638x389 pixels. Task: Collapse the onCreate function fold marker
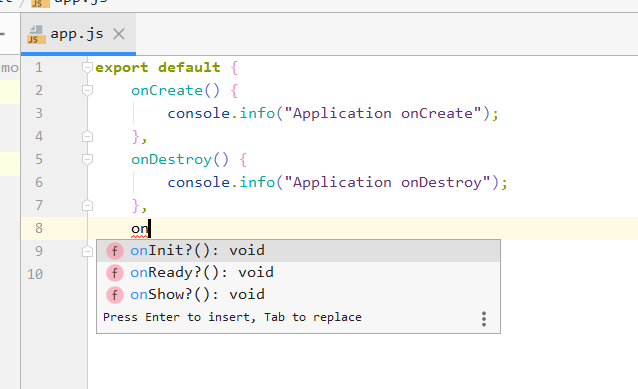point(87,90)
